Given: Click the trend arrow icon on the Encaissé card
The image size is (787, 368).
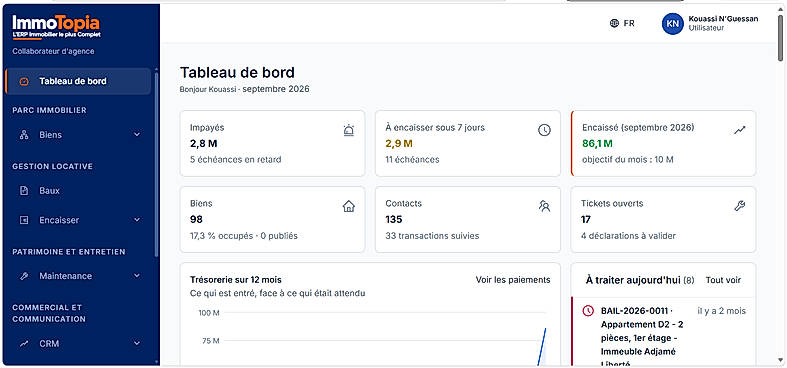Looking at the screenshot, I should click(740, 131).
